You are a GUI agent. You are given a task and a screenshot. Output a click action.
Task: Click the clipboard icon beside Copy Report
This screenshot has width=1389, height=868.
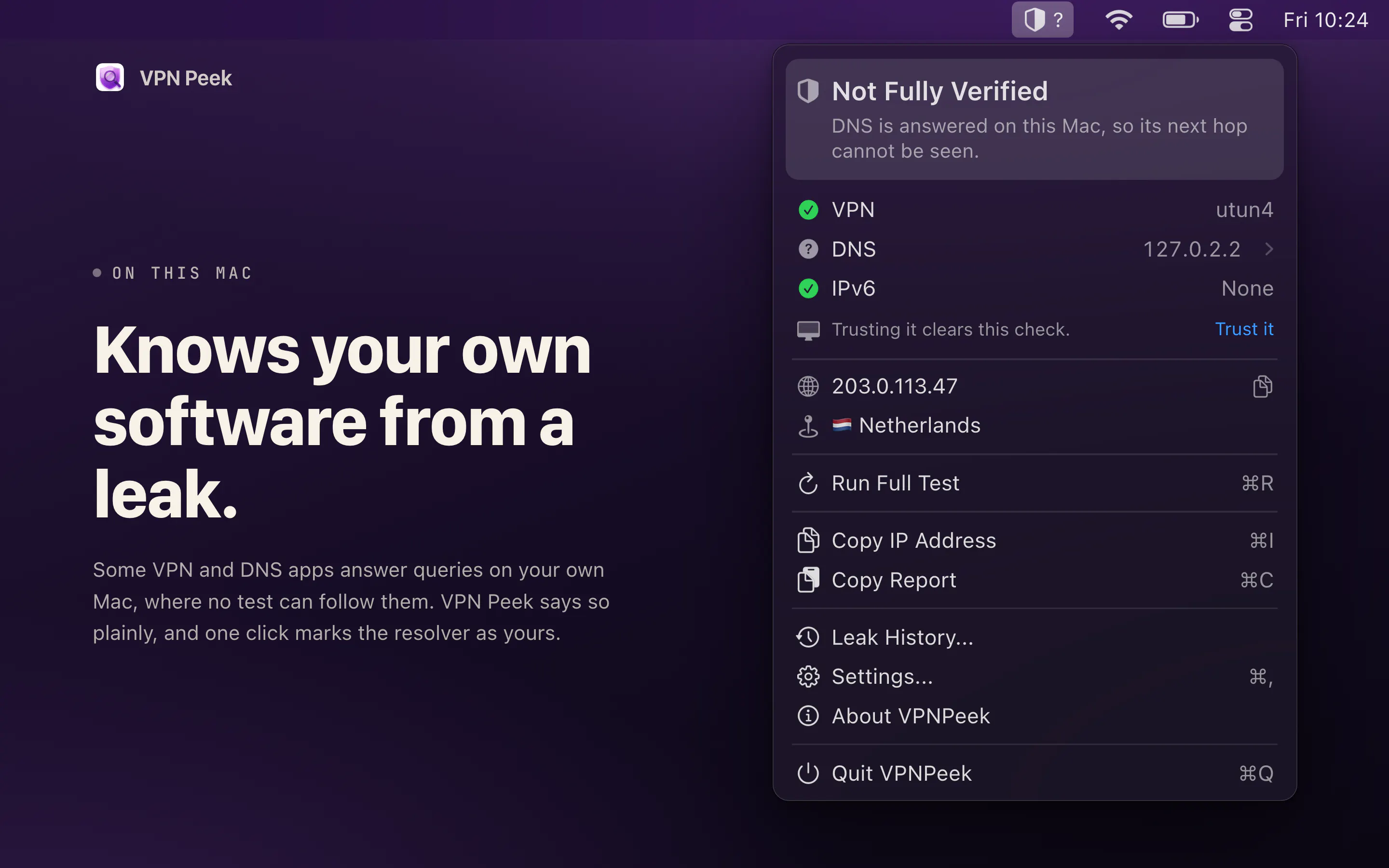coord(808,580)
